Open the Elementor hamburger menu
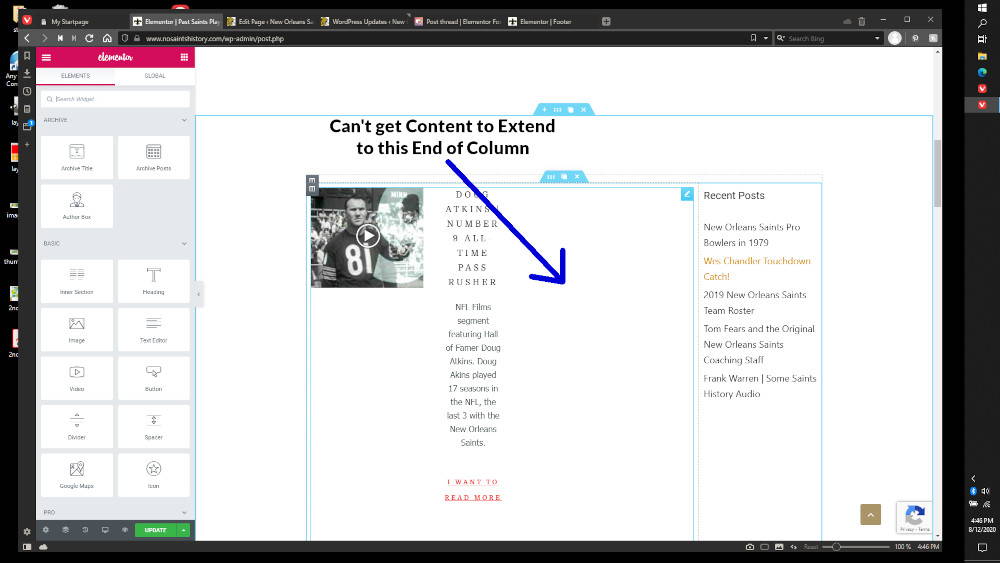 [x=47, y=57]
